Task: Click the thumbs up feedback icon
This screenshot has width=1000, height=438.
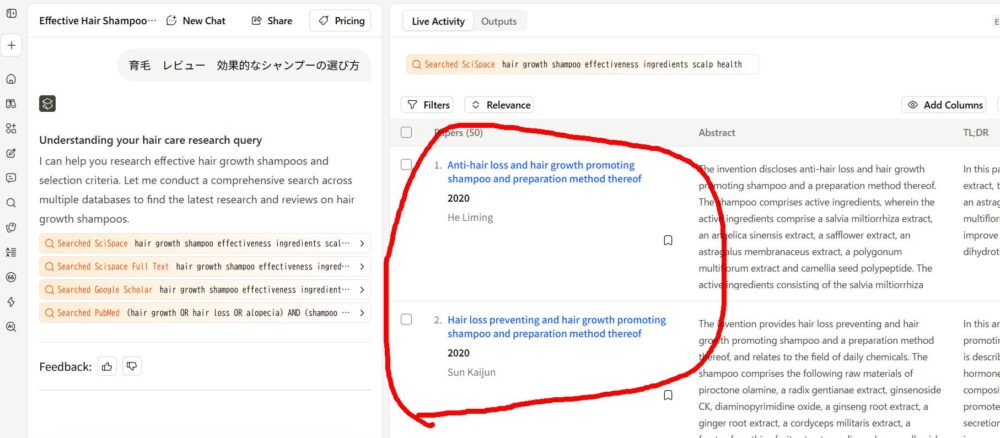Action: [x=107, y=367]
